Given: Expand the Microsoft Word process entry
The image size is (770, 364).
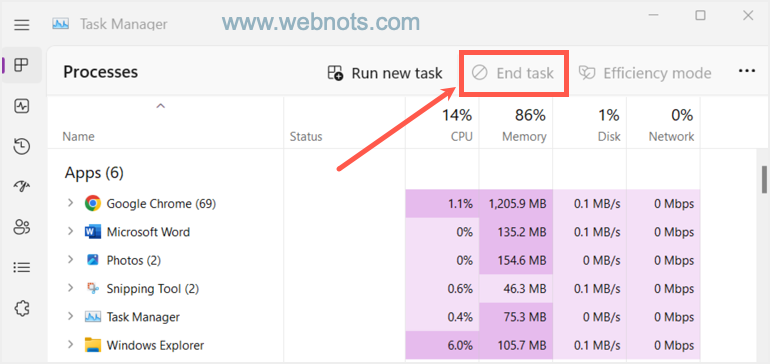Looking at the screenshot, I should [70, 231].
